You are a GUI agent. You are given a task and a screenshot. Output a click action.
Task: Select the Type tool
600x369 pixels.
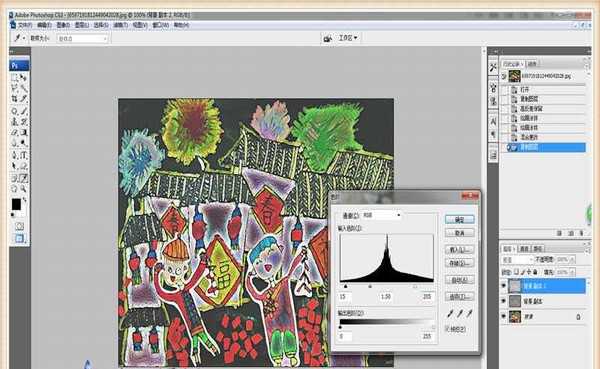[x=23, y=155]
